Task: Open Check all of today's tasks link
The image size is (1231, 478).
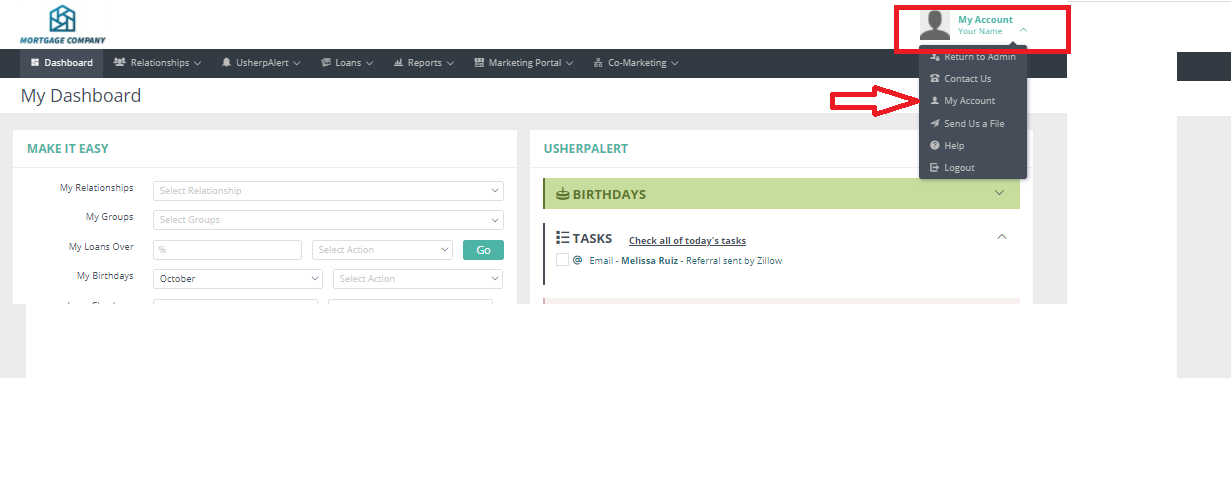Action: tap(687, 241)
